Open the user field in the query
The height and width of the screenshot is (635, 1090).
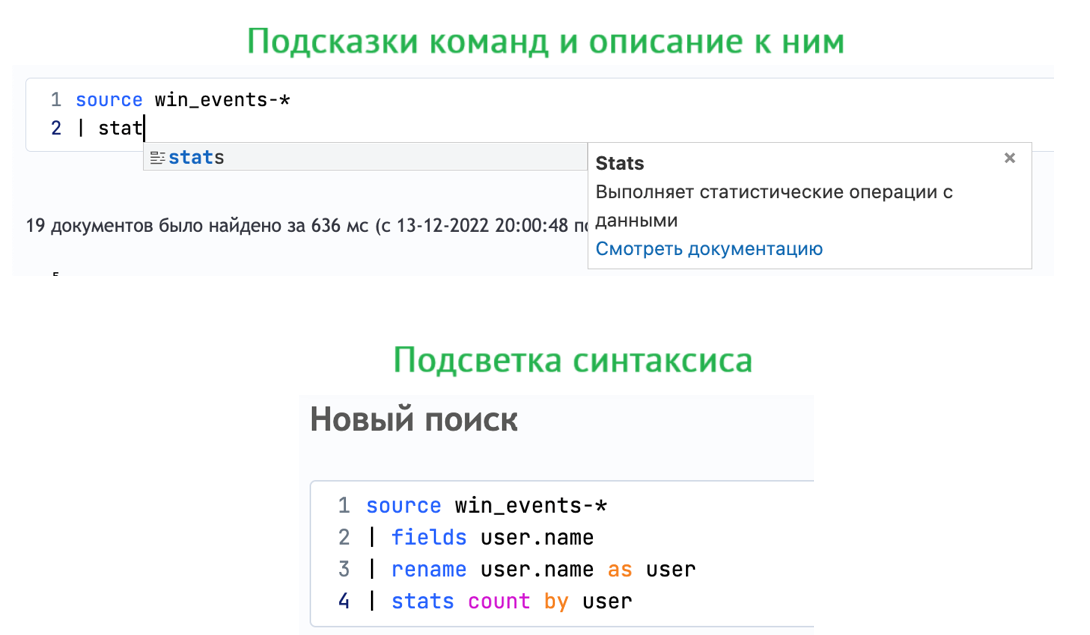tap(606, 601)
